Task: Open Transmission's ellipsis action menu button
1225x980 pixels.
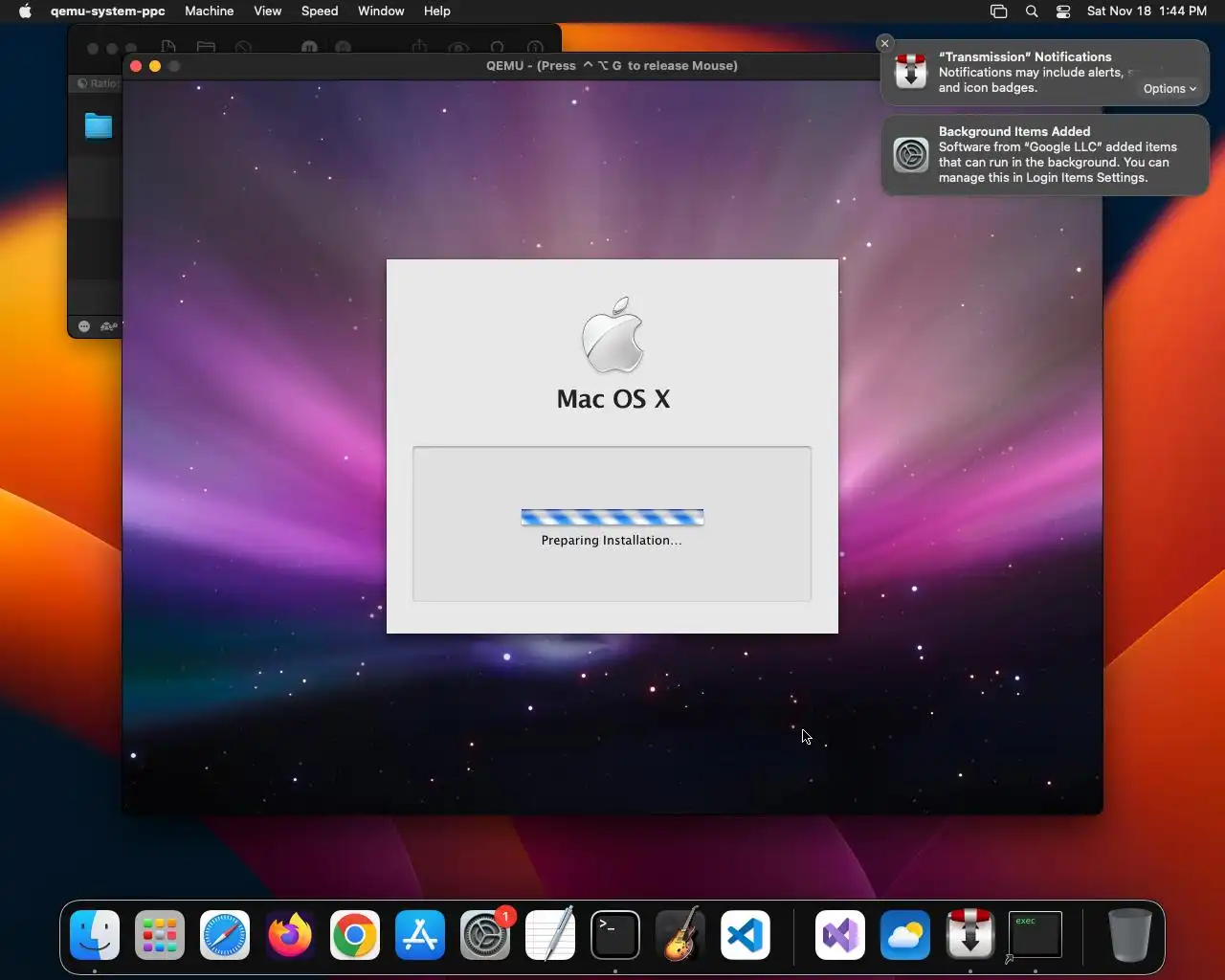Action: (x=84, y=326)
